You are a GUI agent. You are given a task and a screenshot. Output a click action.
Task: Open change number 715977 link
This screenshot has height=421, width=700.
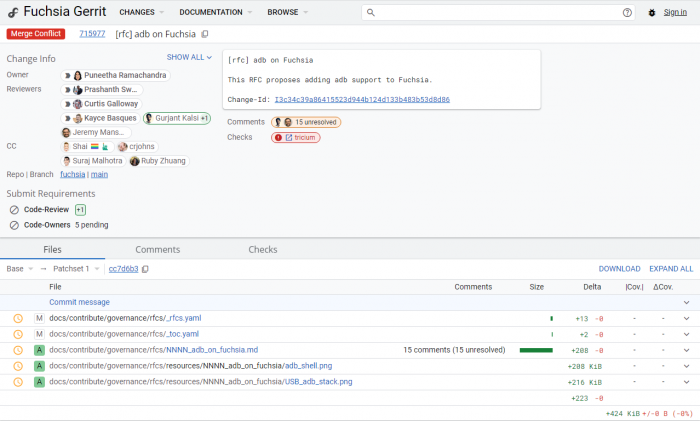point(92,34)
